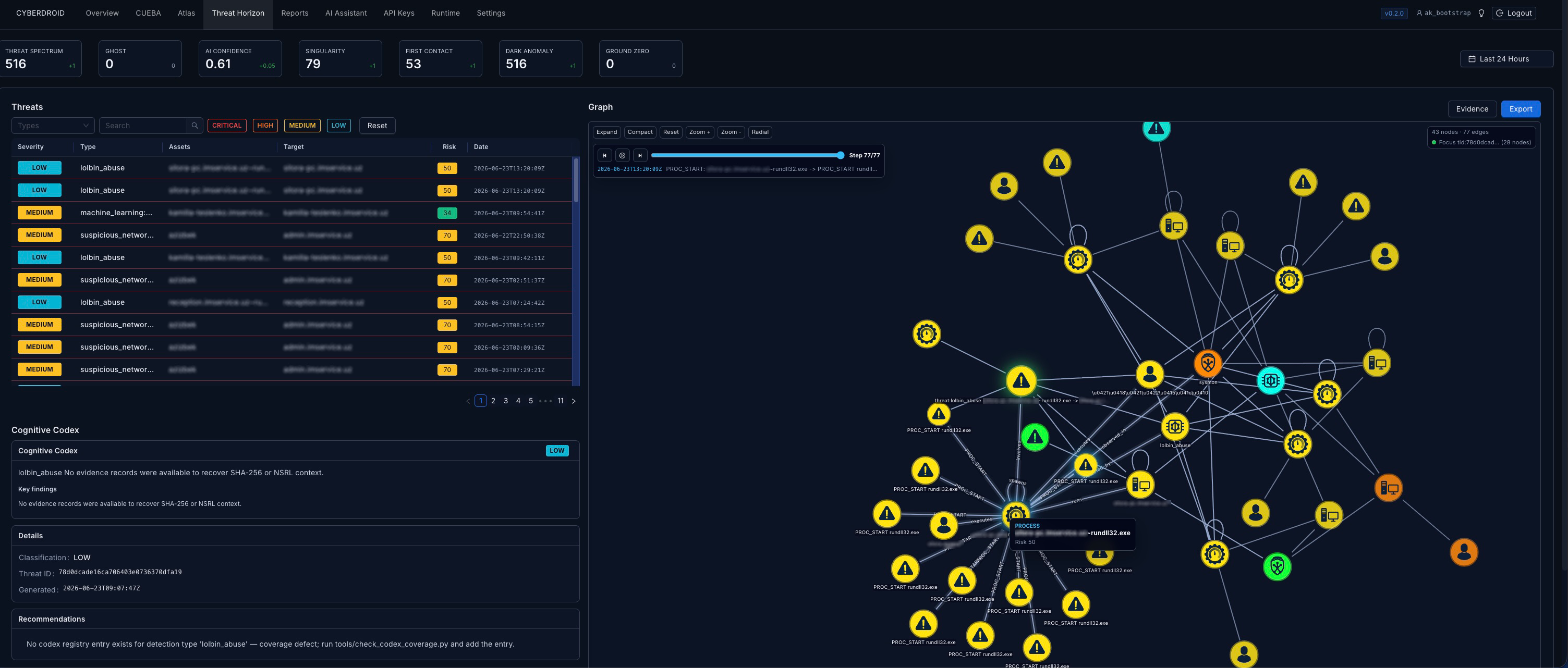Open the Types filter dropdown
This screenshot has height=668, width=1568.
point(53,126)
